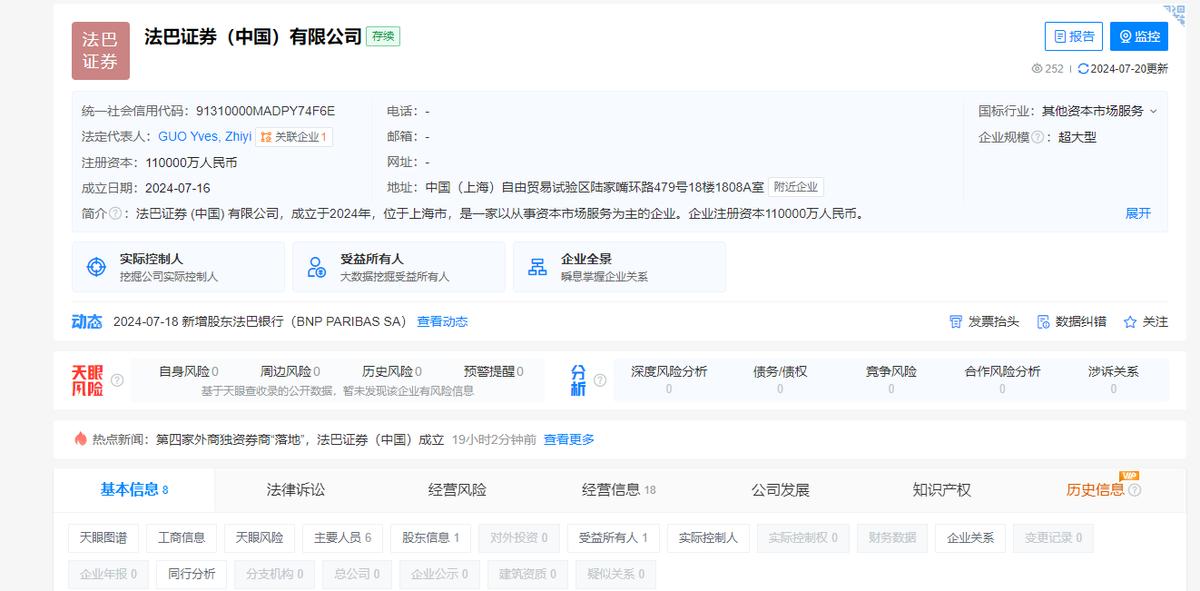Click the help icon next to 企业规模
Screen dimensions: 1200x591
pos(1037,137)
